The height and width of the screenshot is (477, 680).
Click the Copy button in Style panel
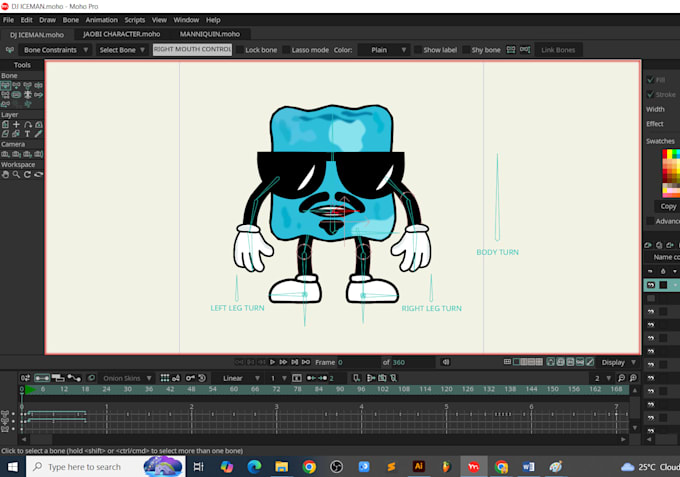(x=668, y=206)
